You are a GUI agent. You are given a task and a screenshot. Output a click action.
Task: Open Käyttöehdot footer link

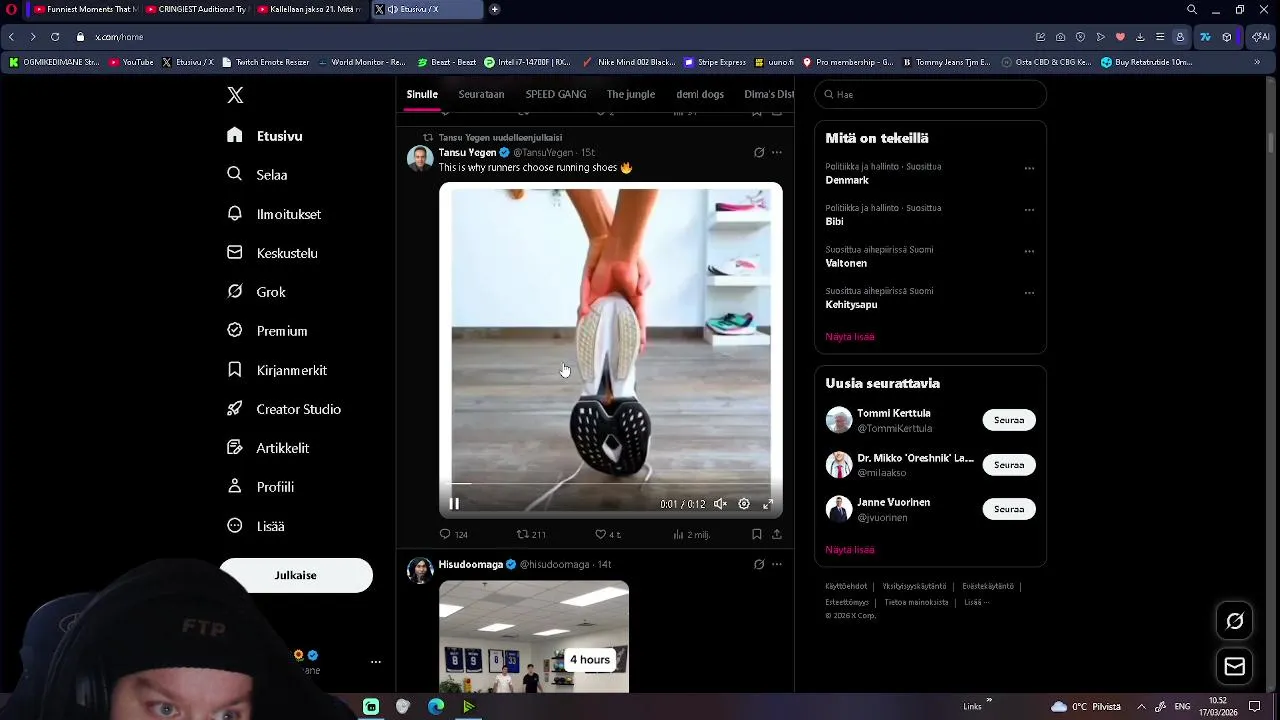pos(846,586)
